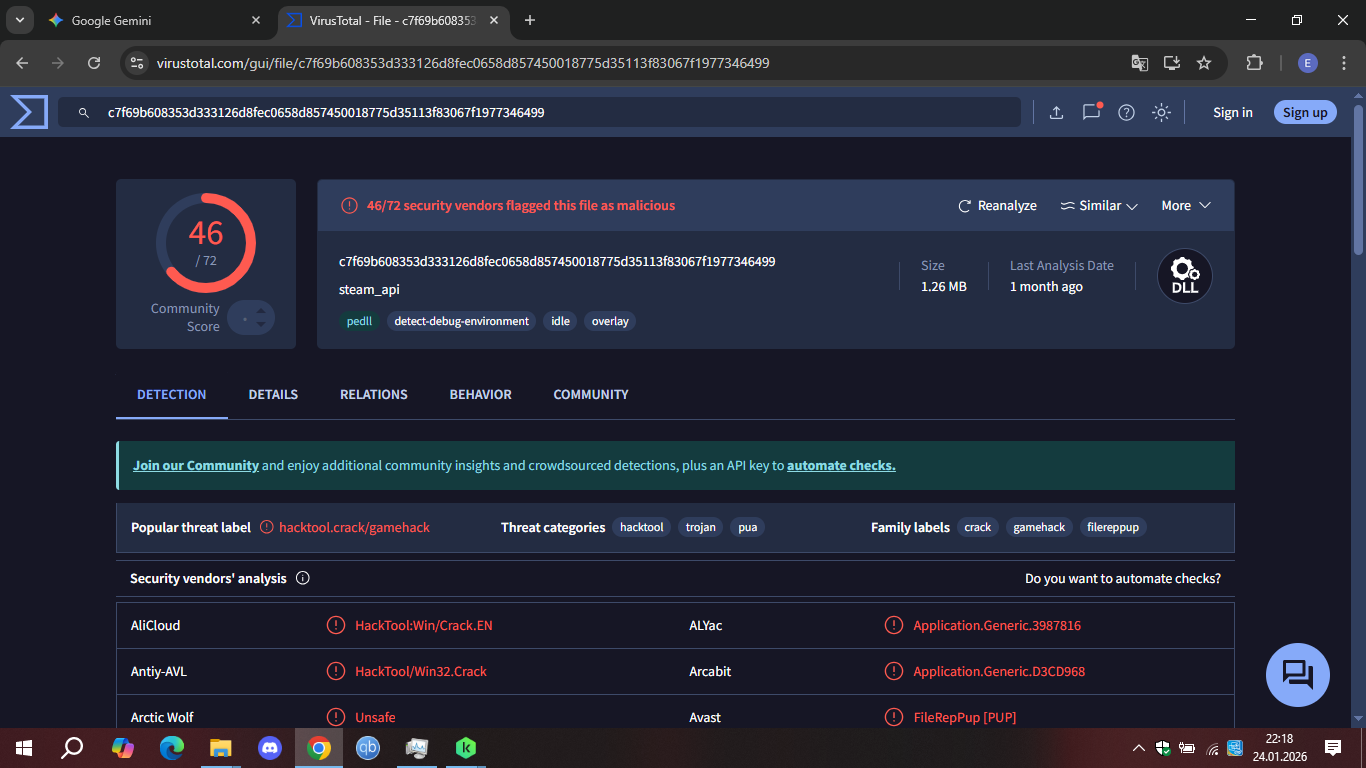Show hidden system tray icons

1138,748
